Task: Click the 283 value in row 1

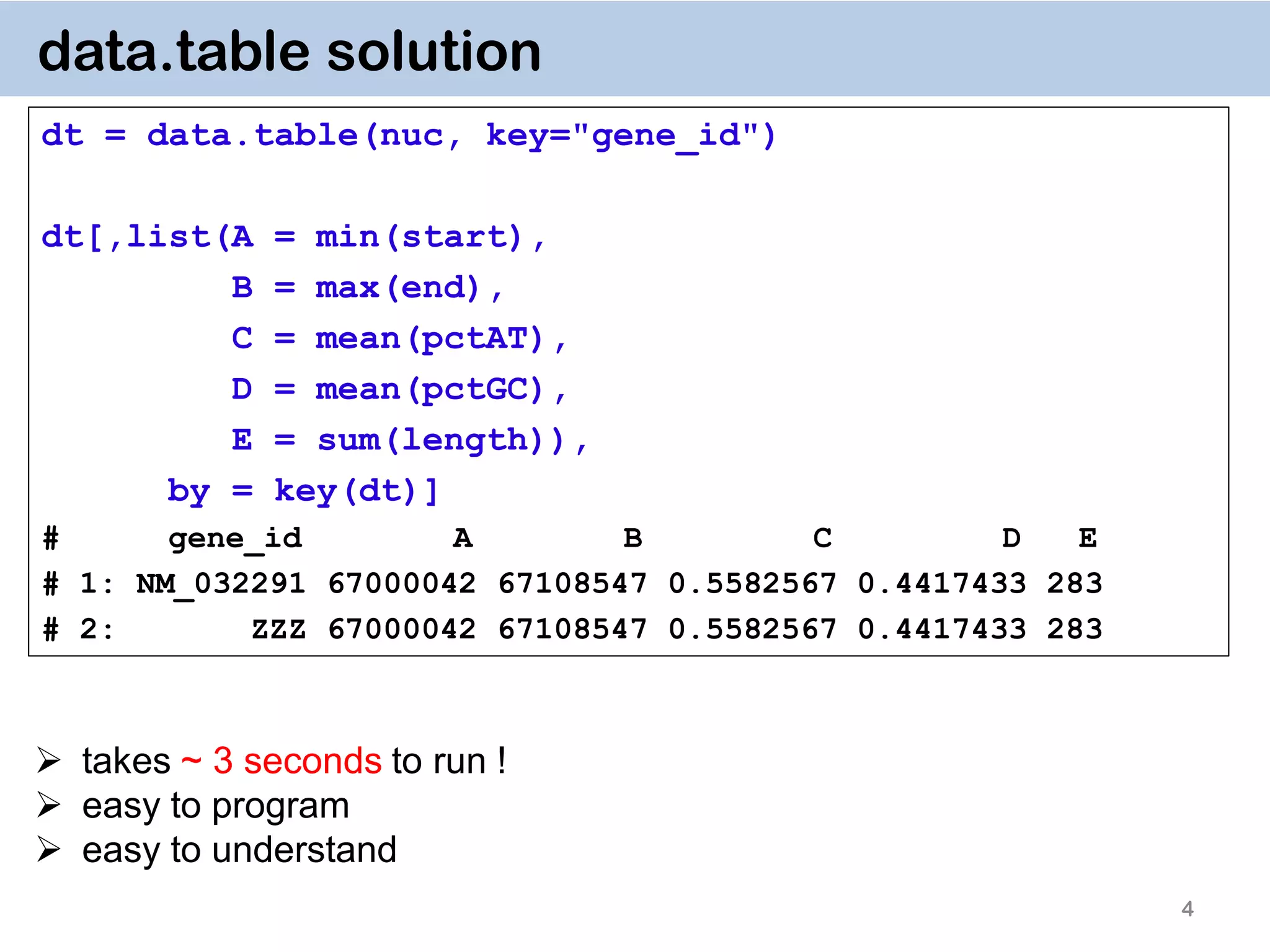Action: click(x=1075, y=584)
